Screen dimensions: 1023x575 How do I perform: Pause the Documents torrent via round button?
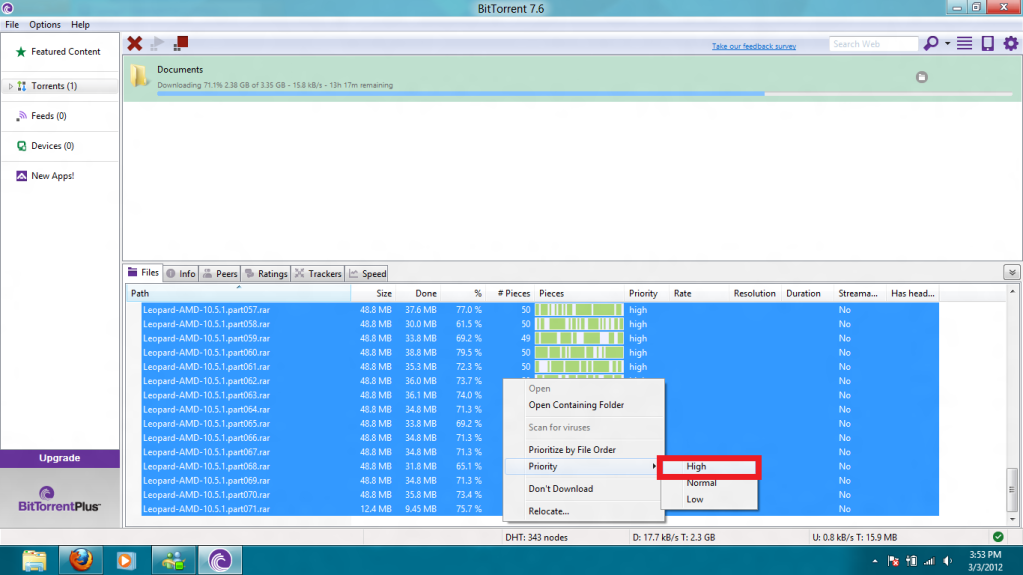(922, 77)
